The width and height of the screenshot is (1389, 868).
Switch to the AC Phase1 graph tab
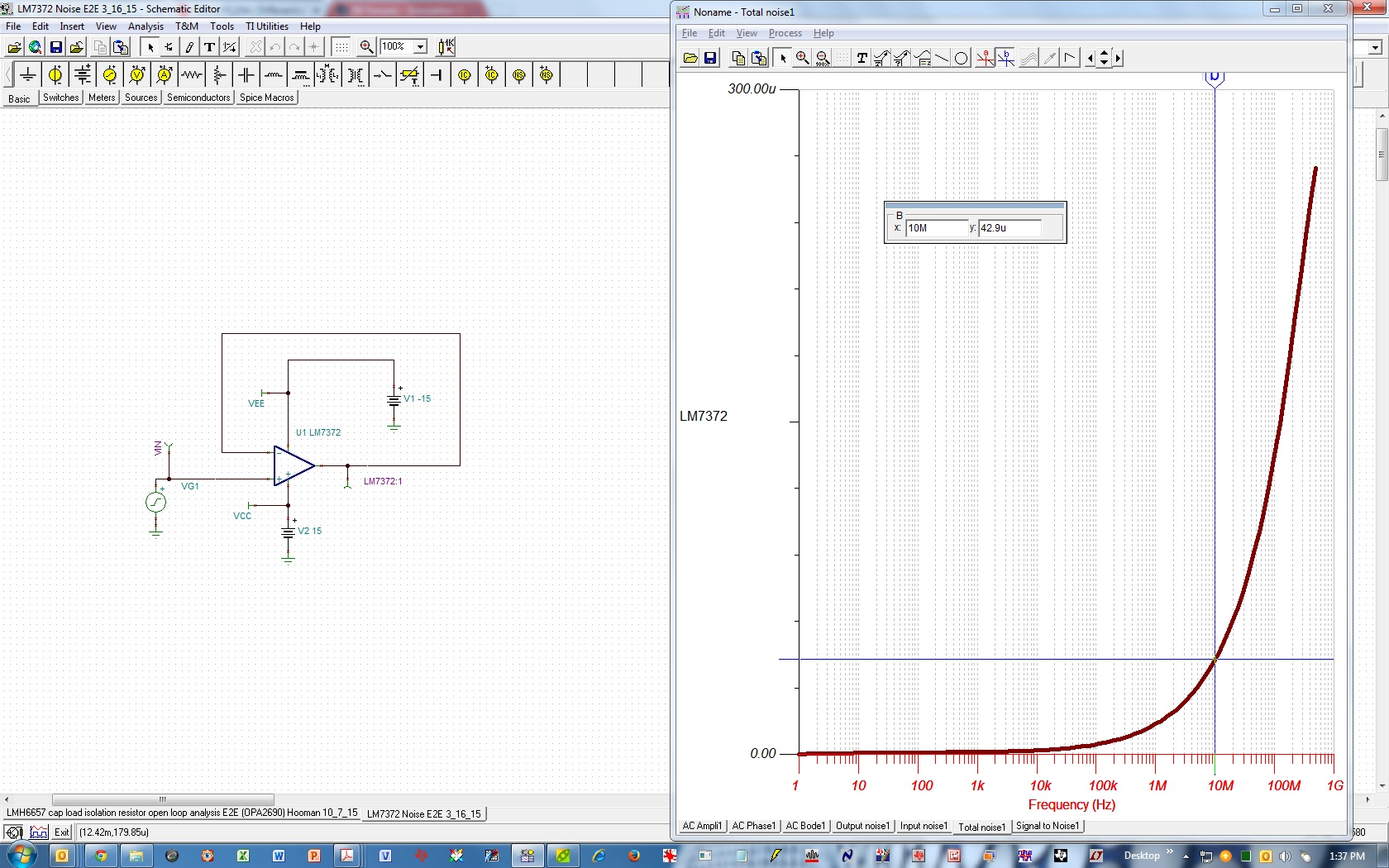tap(754, 826)
